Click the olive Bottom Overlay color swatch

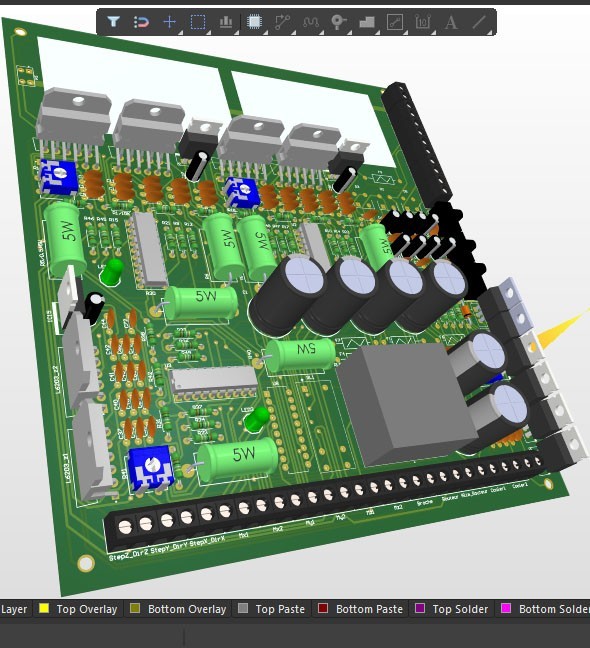coord(135,608)
